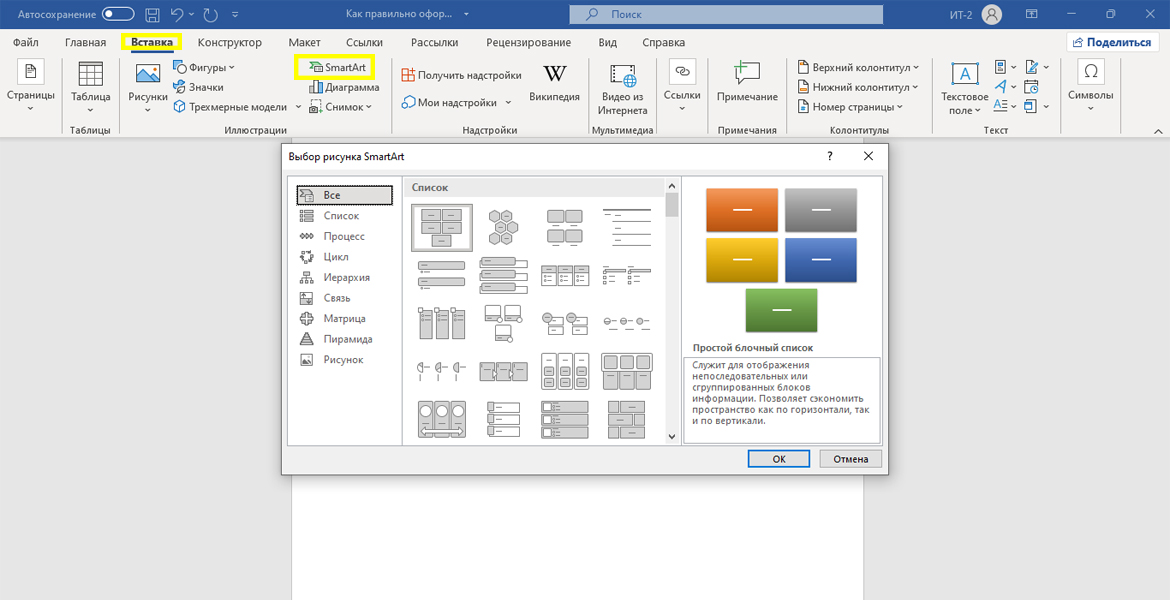Add a comment with Примечание
This screenshot has width=1170, height=600.
[x=747, y=83]
